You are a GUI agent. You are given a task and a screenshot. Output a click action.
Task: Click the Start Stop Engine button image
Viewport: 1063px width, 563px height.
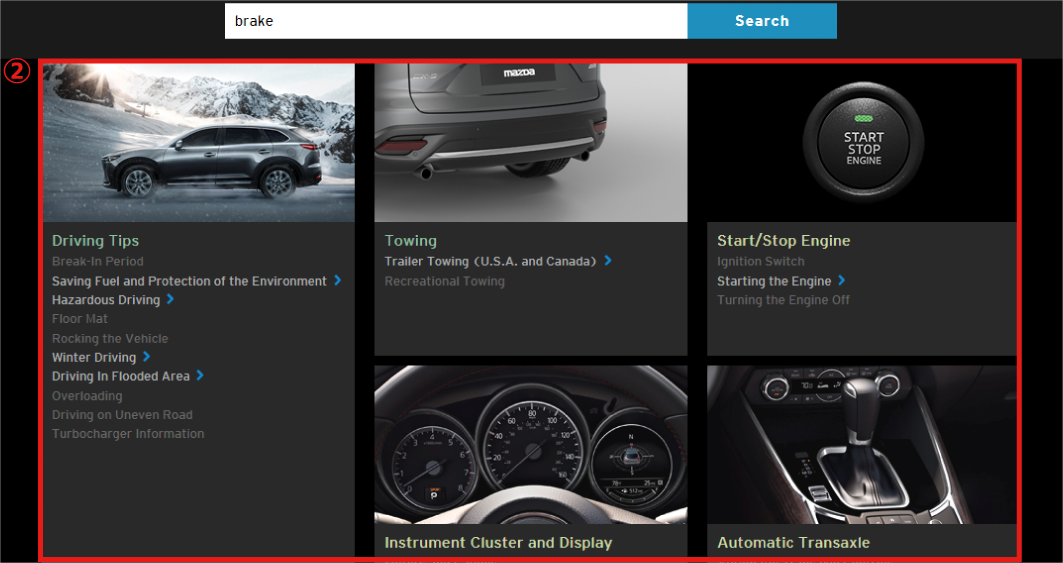[863, 142]
